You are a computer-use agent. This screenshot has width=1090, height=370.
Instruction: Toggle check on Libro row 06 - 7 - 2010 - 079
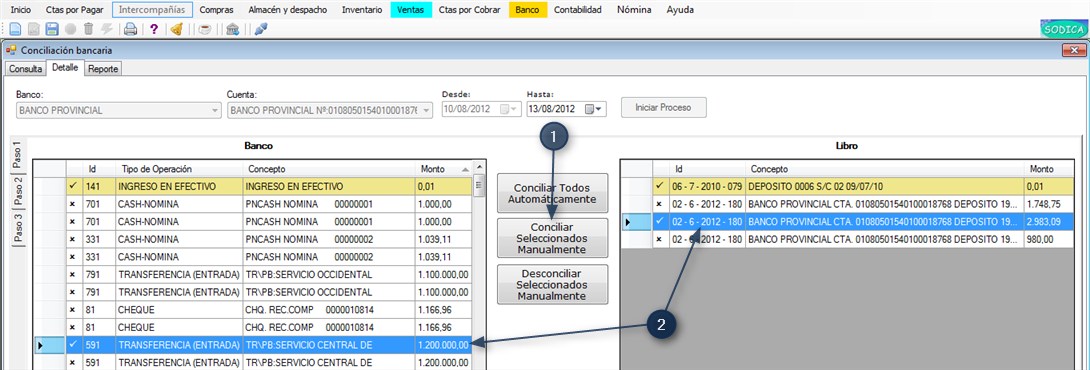(660, 186)
